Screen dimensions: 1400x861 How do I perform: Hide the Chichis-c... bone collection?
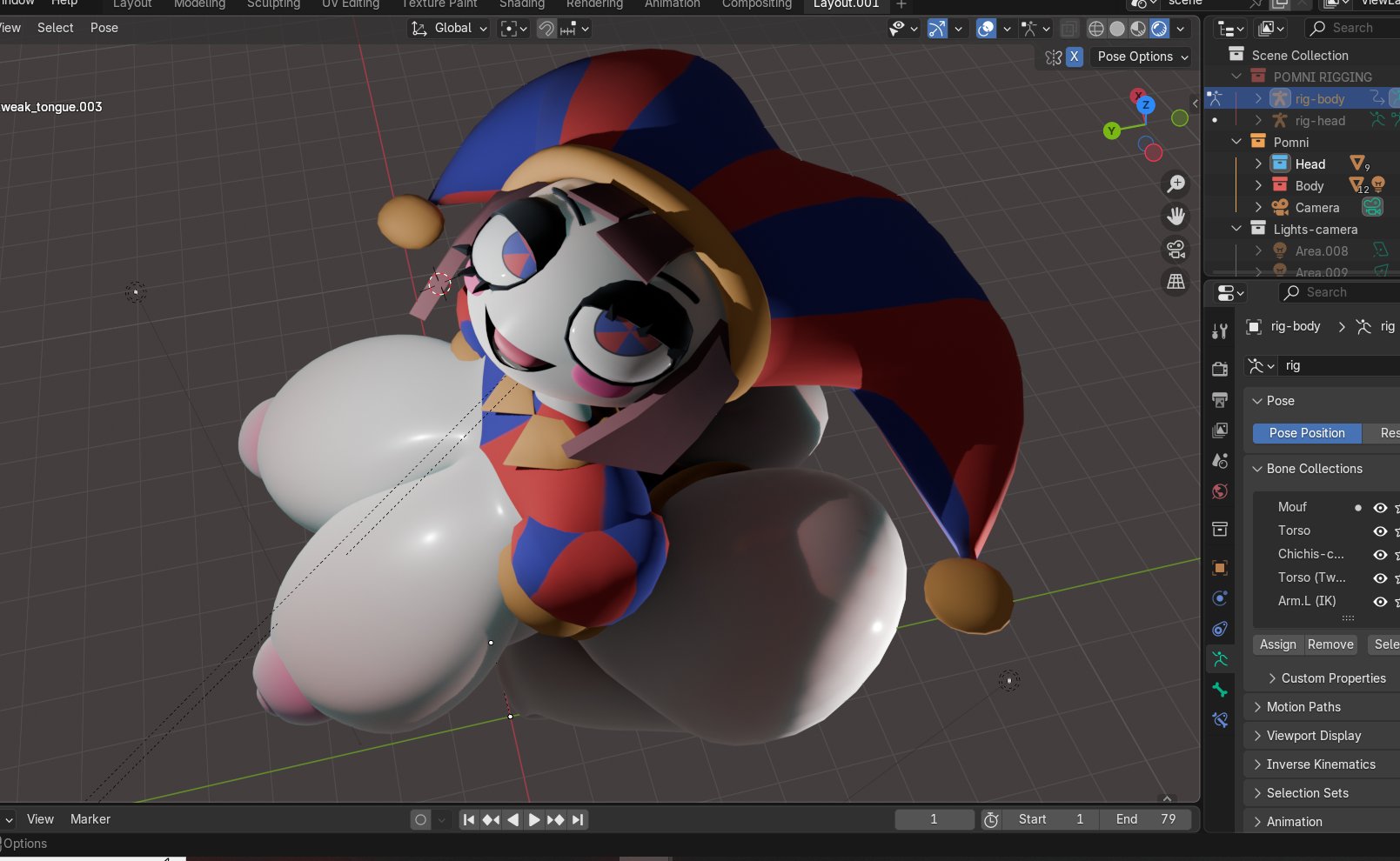(1380, 555)
